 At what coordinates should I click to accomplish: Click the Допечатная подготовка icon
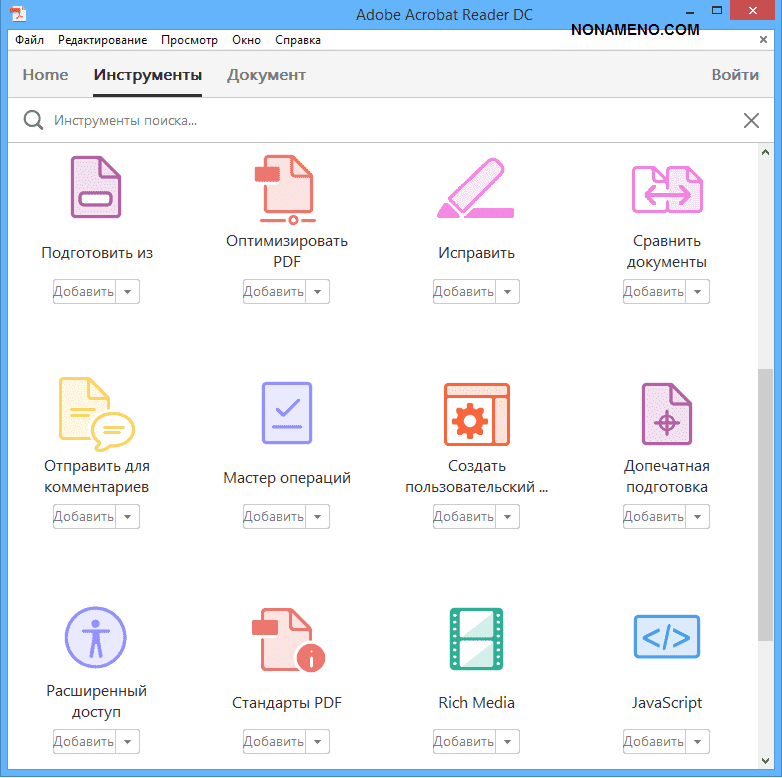click(667, 413)
